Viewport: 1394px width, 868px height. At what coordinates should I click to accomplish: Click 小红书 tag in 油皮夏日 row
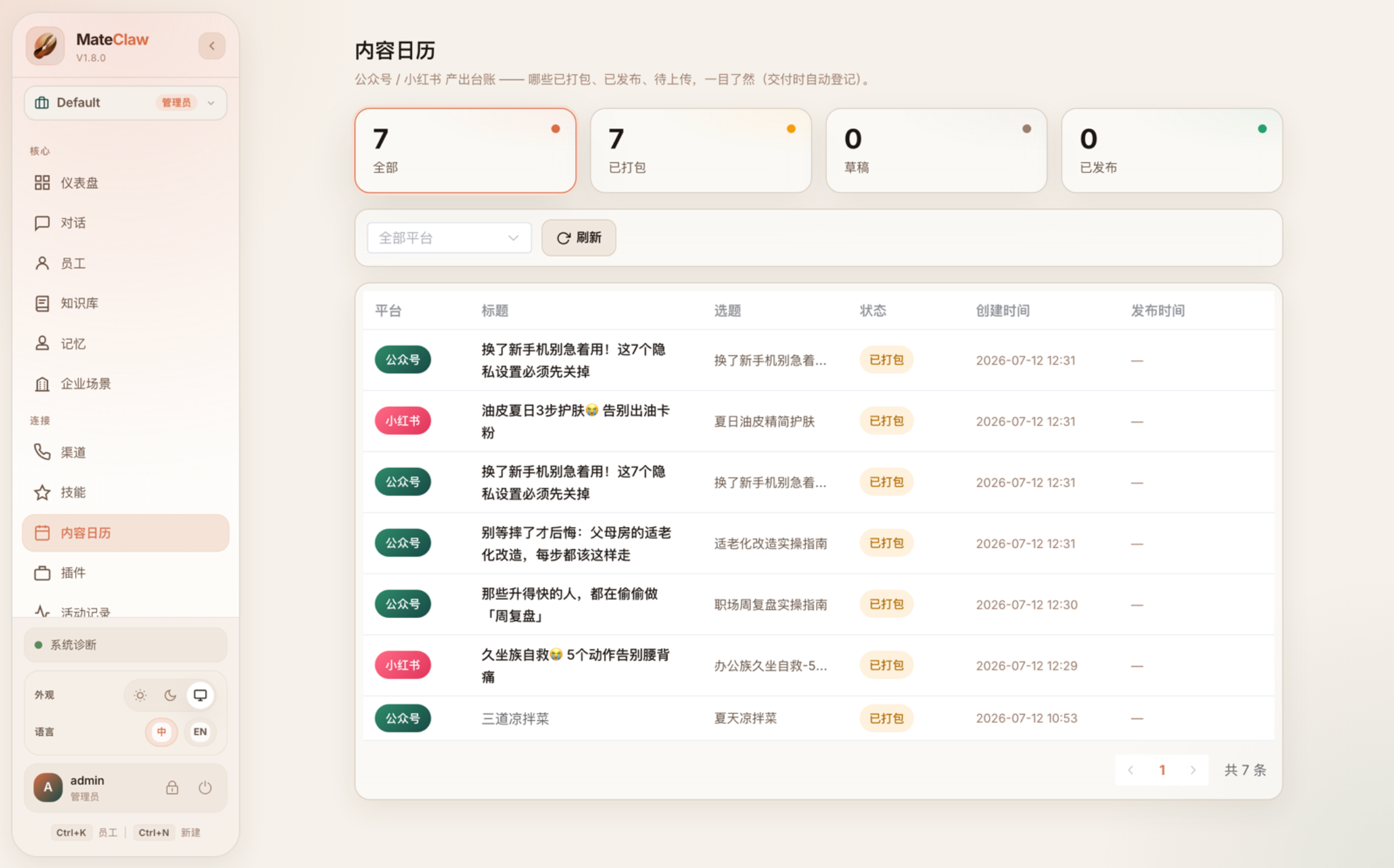(403, 421)
